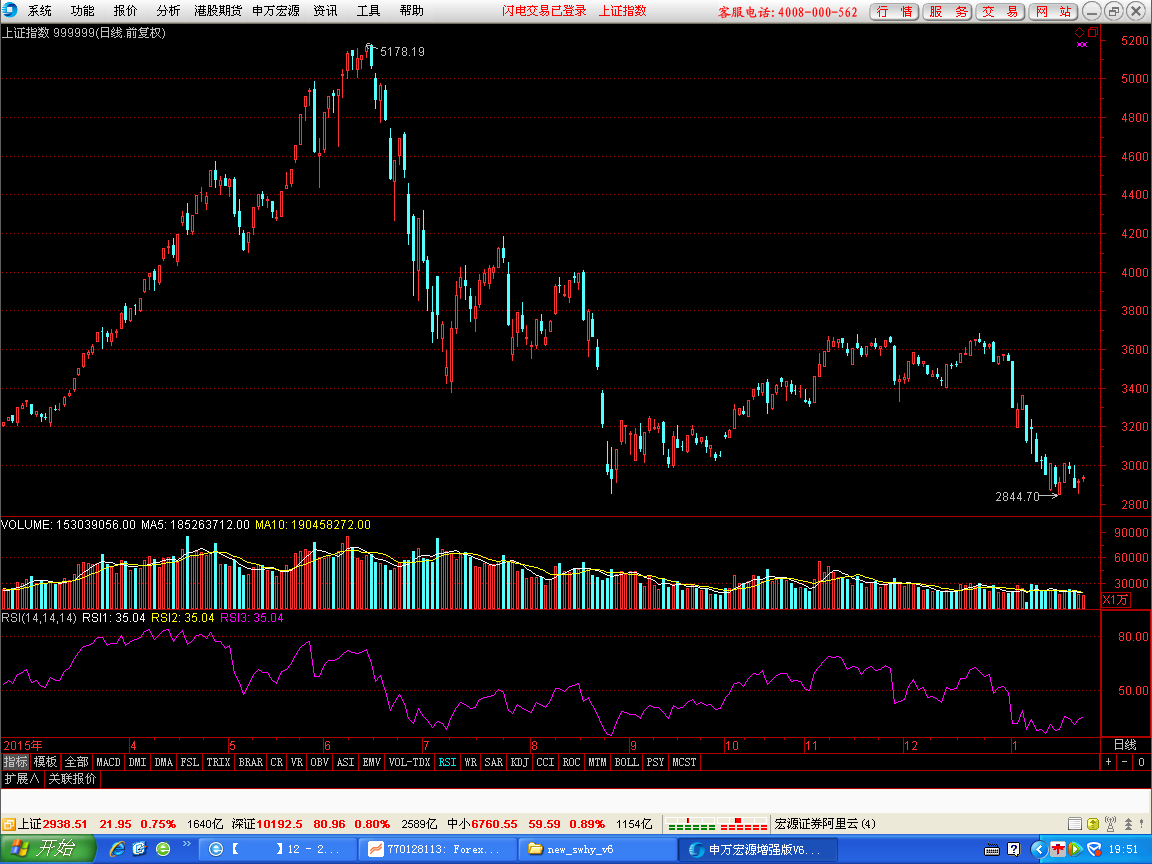Click the red tray icon beside the arrow
Viewport: 1152px width, 864px height.
1058,849
